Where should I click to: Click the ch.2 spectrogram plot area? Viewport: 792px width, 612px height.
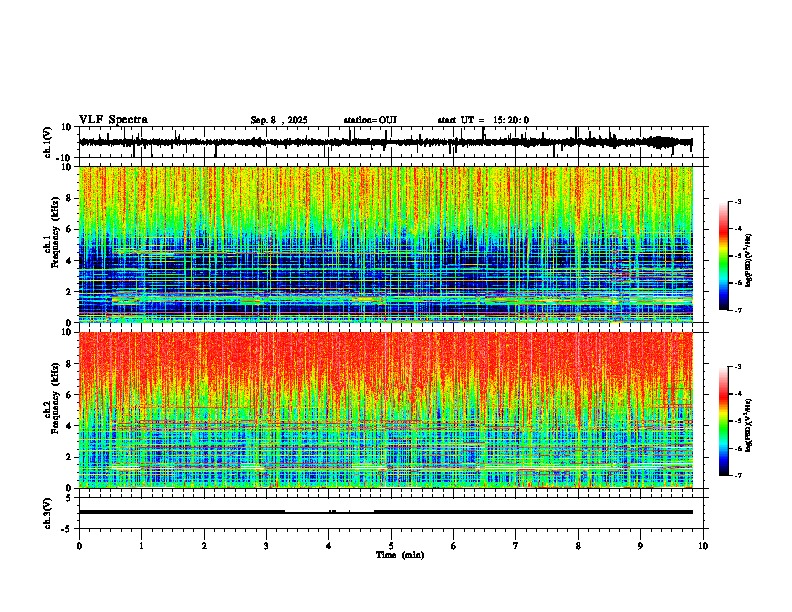386,410
